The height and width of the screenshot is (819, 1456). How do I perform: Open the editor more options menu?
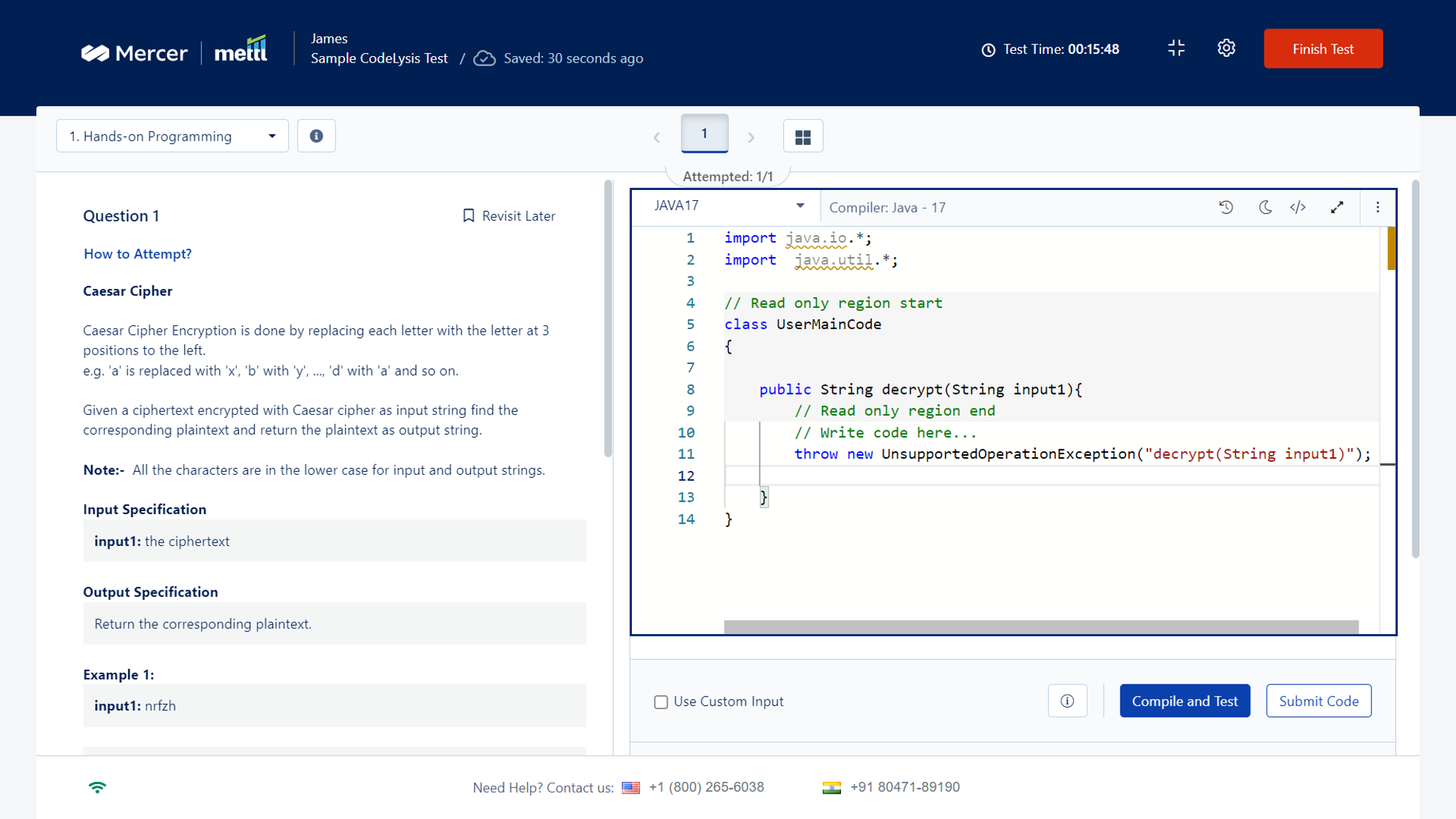pyautogui.click(x=1377, y=207)
